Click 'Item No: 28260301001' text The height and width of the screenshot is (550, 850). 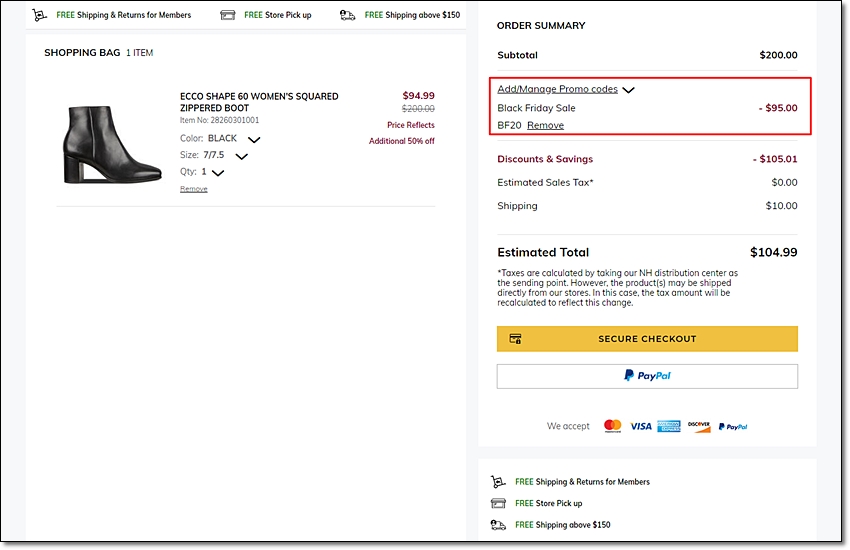click(x=220, y=120)
